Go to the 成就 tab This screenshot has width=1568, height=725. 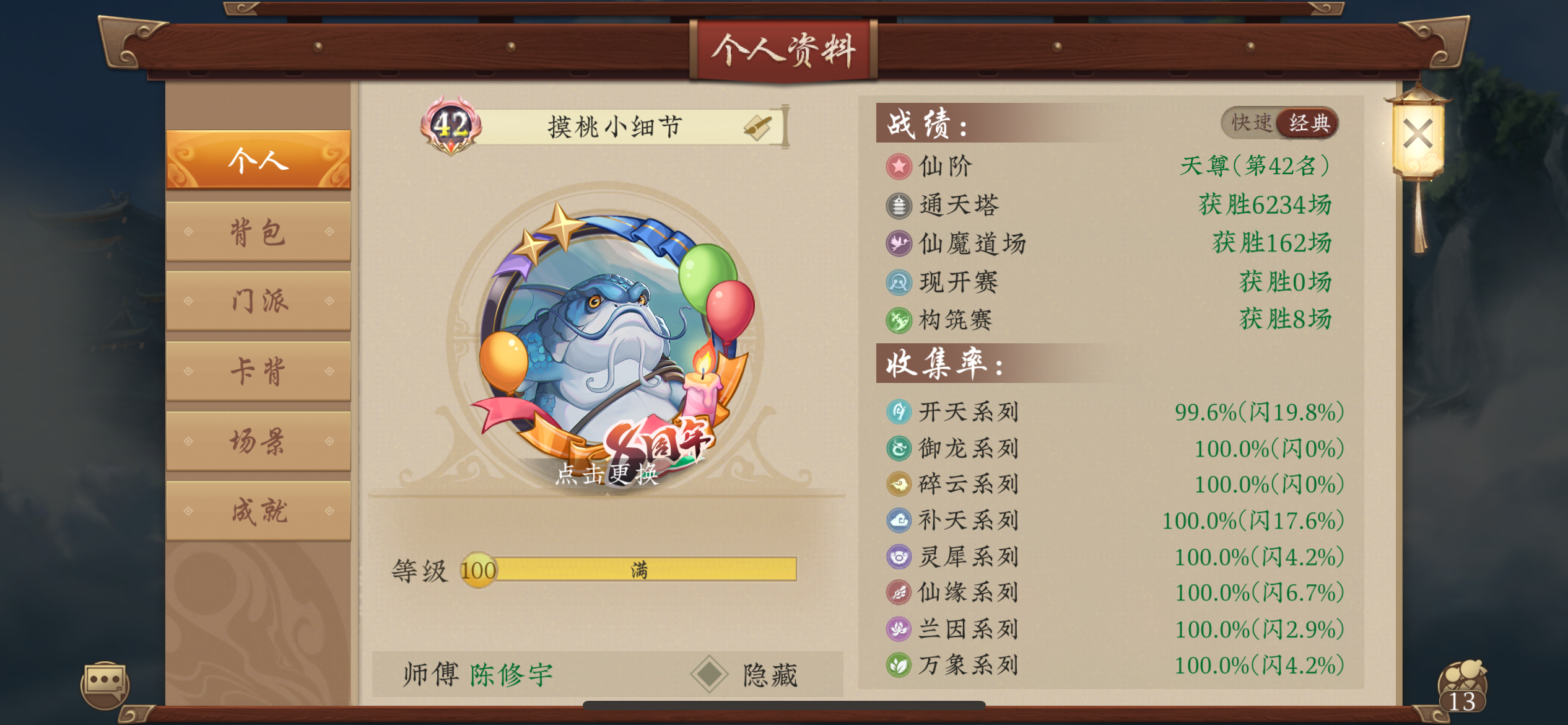tap(258, 511)
